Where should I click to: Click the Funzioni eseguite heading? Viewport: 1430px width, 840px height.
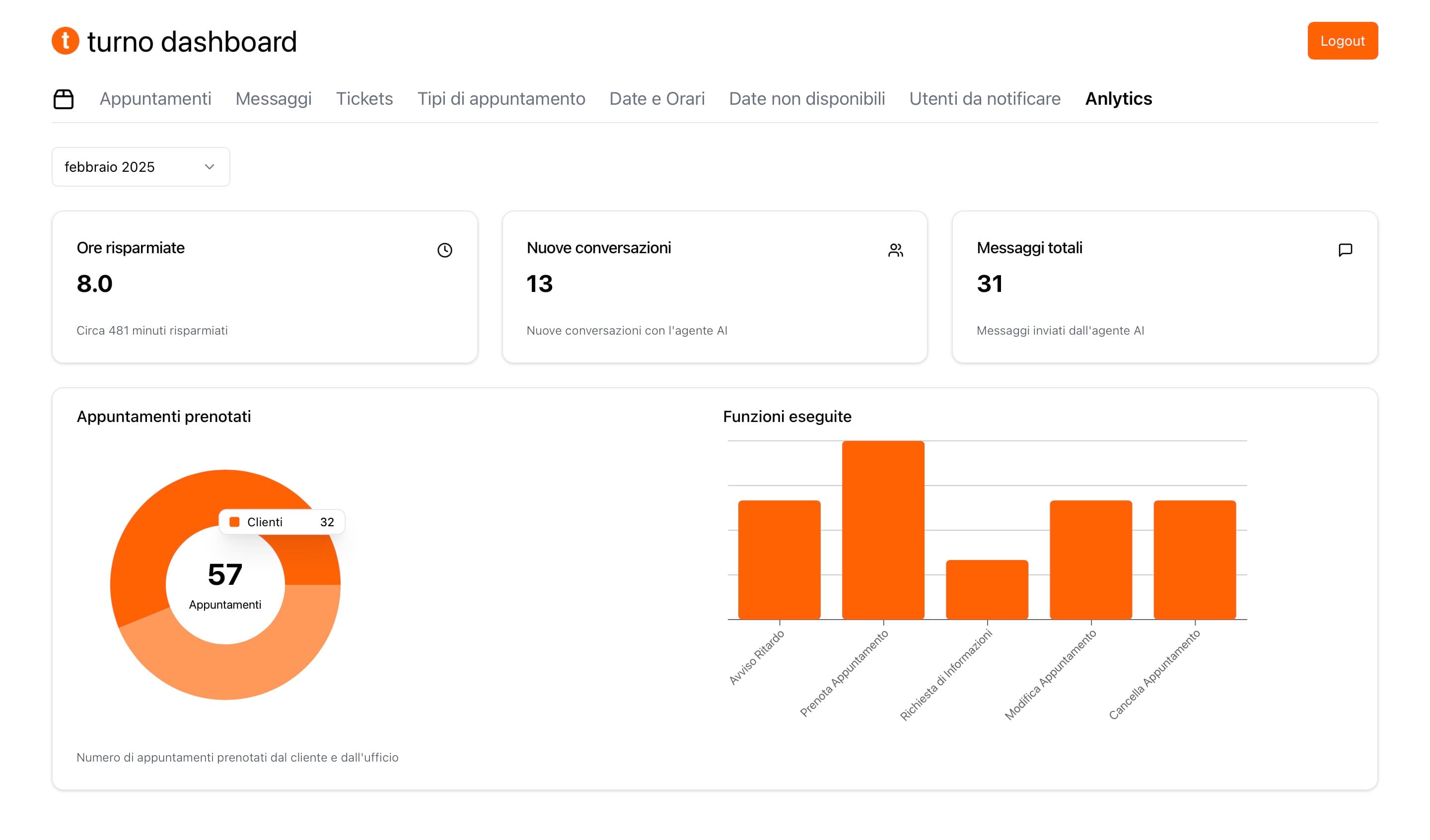click(787, 417)
